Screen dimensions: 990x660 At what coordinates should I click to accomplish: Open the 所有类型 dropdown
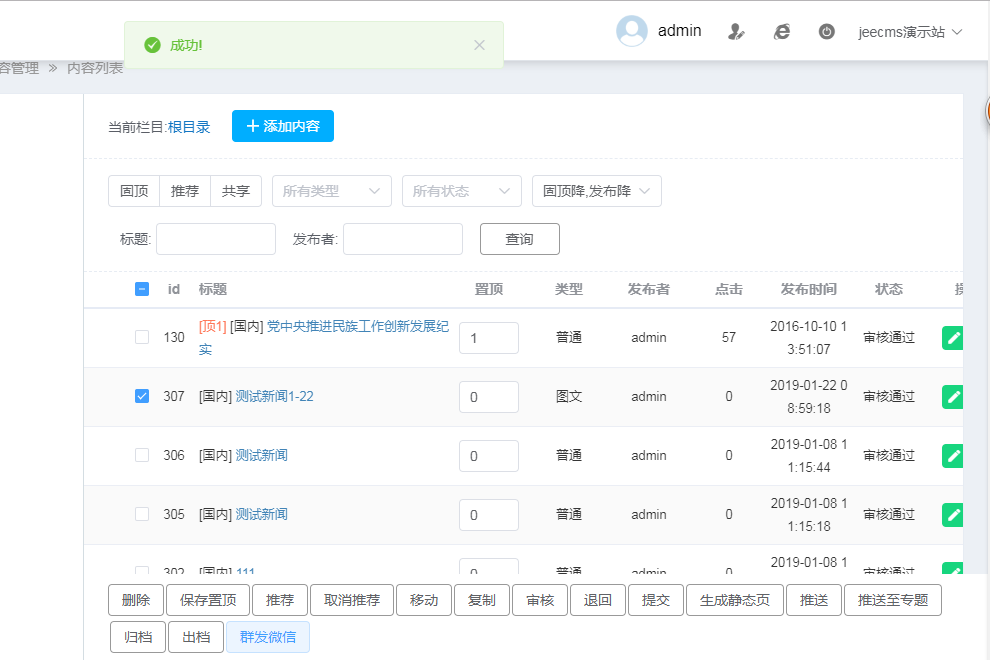(331, 191)
